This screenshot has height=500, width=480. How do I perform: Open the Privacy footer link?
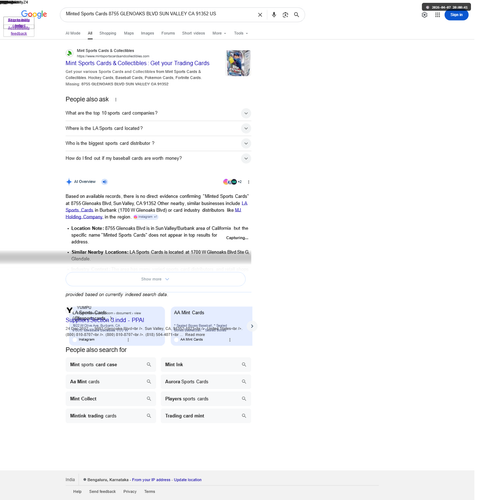[x=130, y=491]
